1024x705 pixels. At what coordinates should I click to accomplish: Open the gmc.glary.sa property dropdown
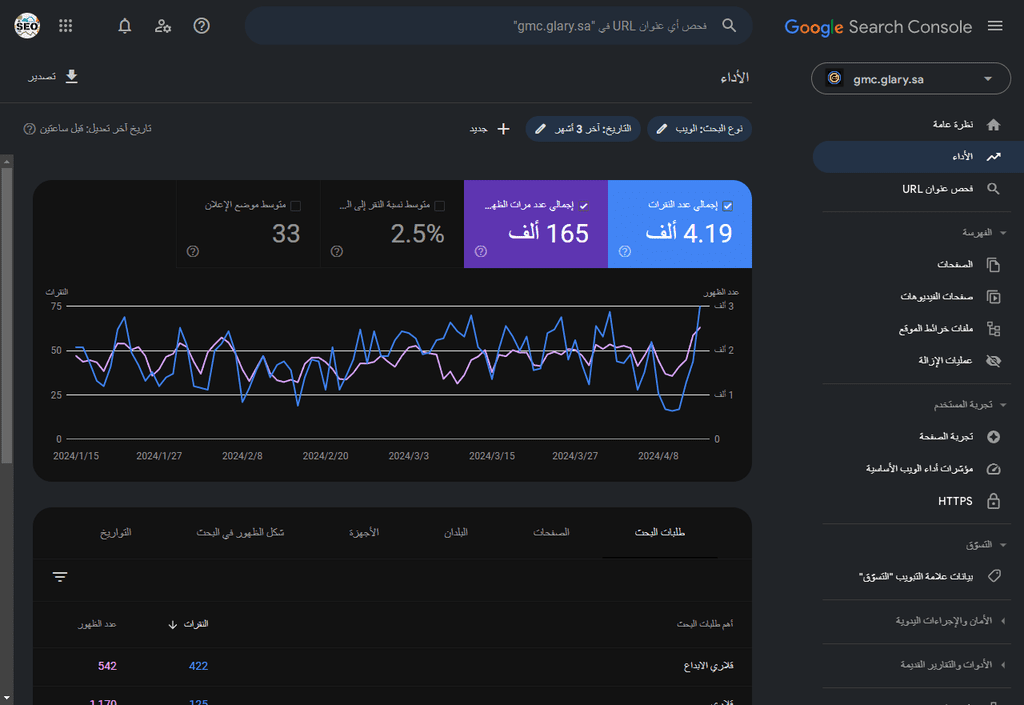(x=910, y=79)
